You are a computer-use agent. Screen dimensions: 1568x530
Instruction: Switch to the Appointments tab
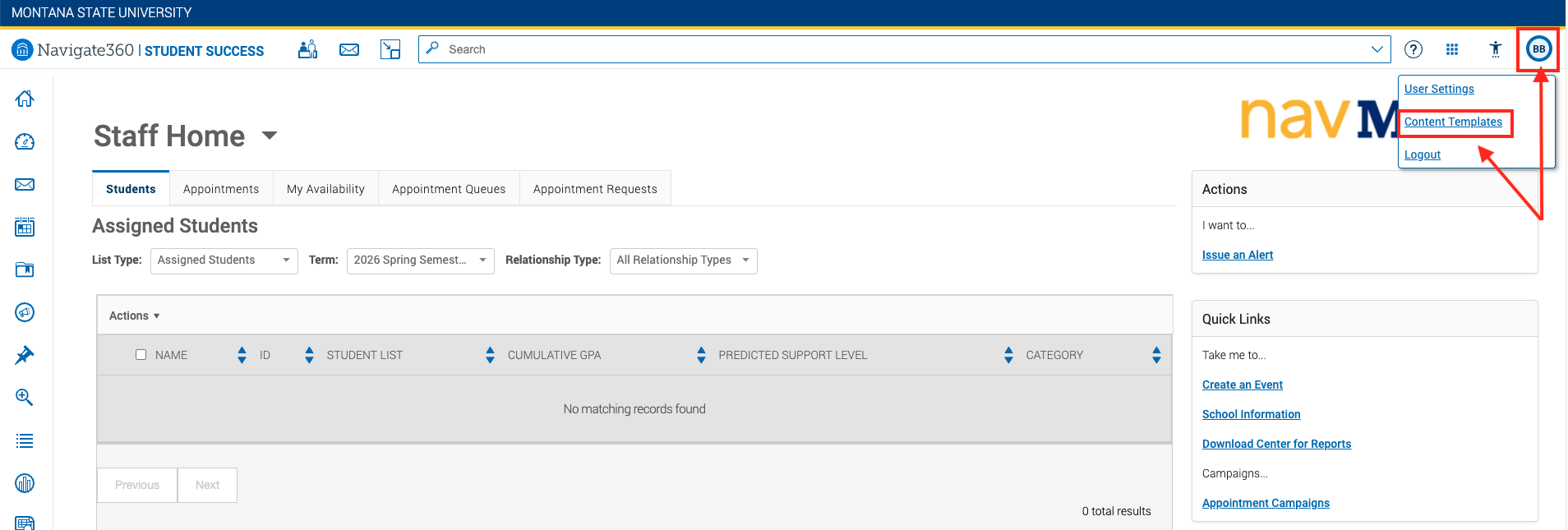(221, 189)
